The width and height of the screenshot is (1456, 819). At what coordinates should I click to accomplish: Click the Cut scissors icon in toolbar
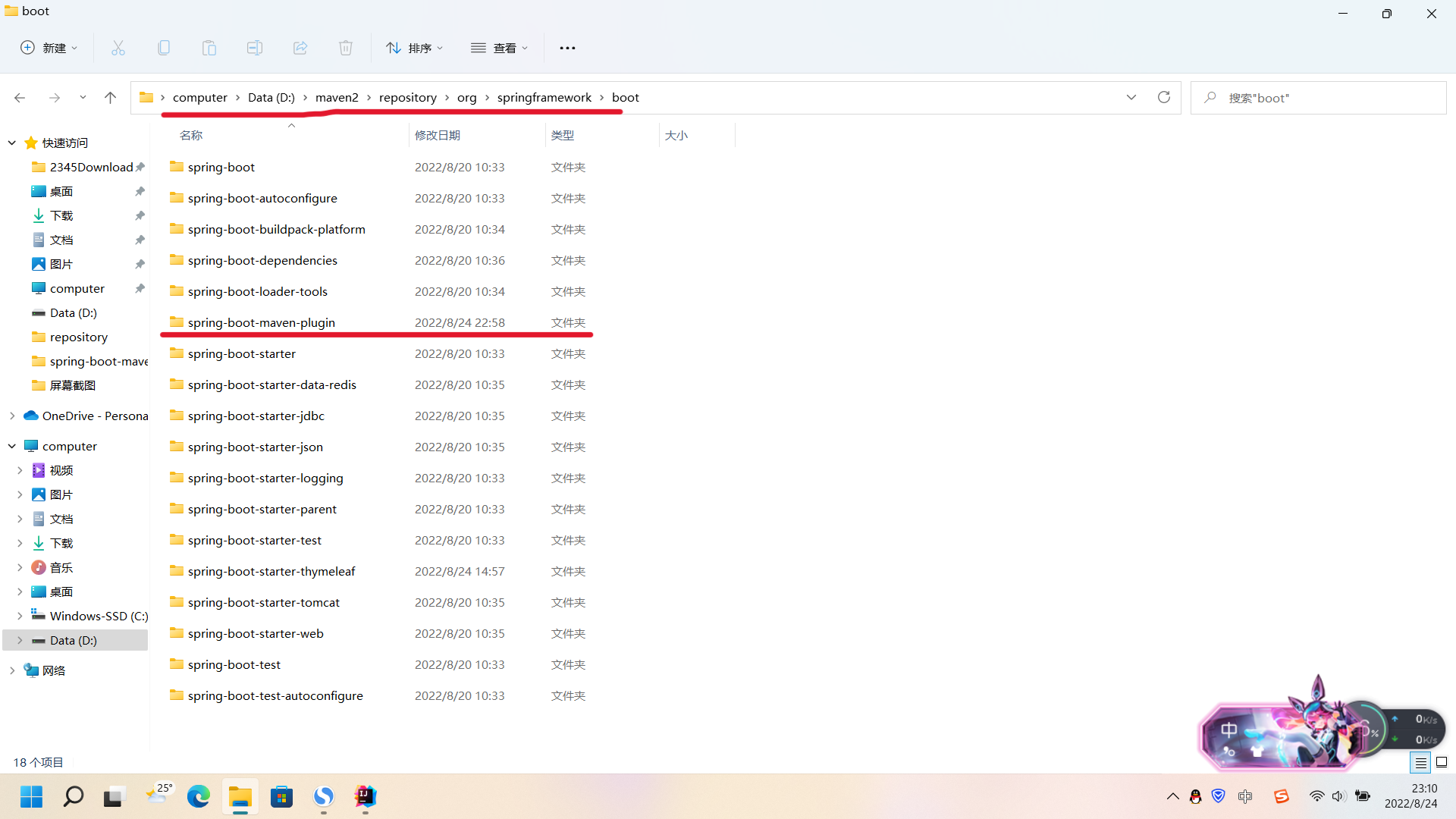[x=118, y=48]
